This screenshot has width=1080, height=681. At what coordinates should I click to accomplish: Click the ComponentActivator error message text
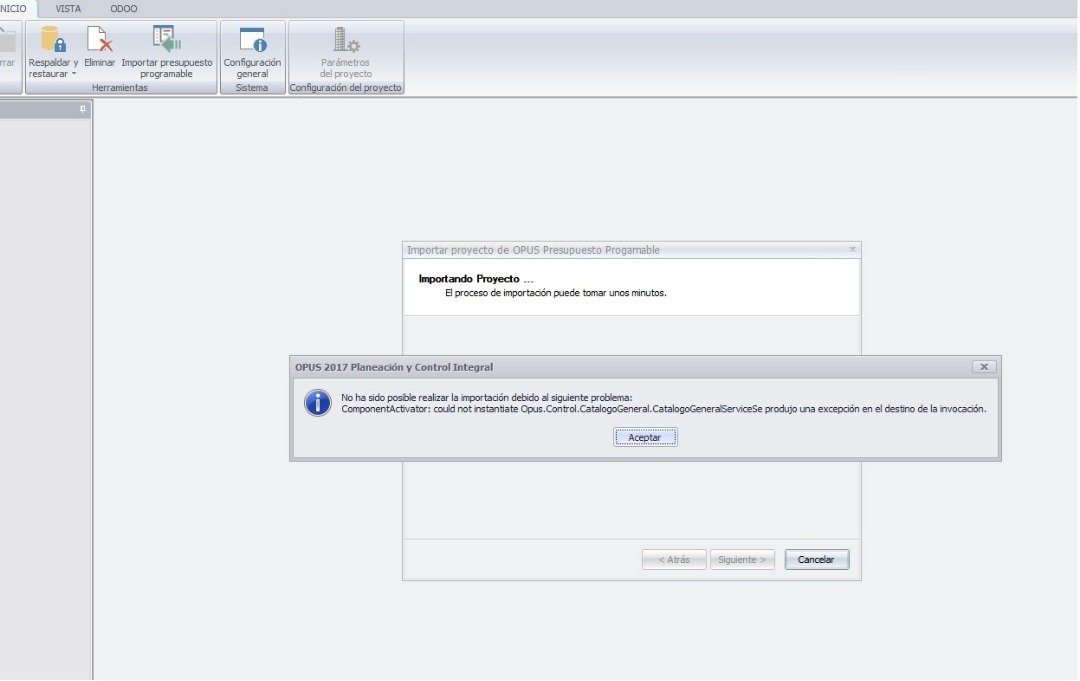point(663,409)
